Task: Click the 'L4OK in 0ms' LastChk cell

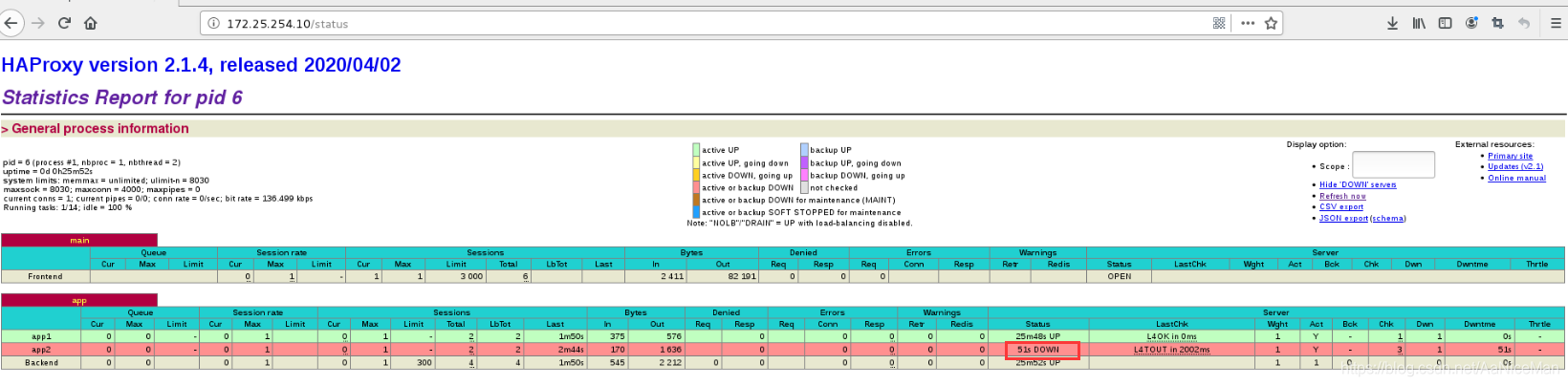Action: coord(1171,336)
